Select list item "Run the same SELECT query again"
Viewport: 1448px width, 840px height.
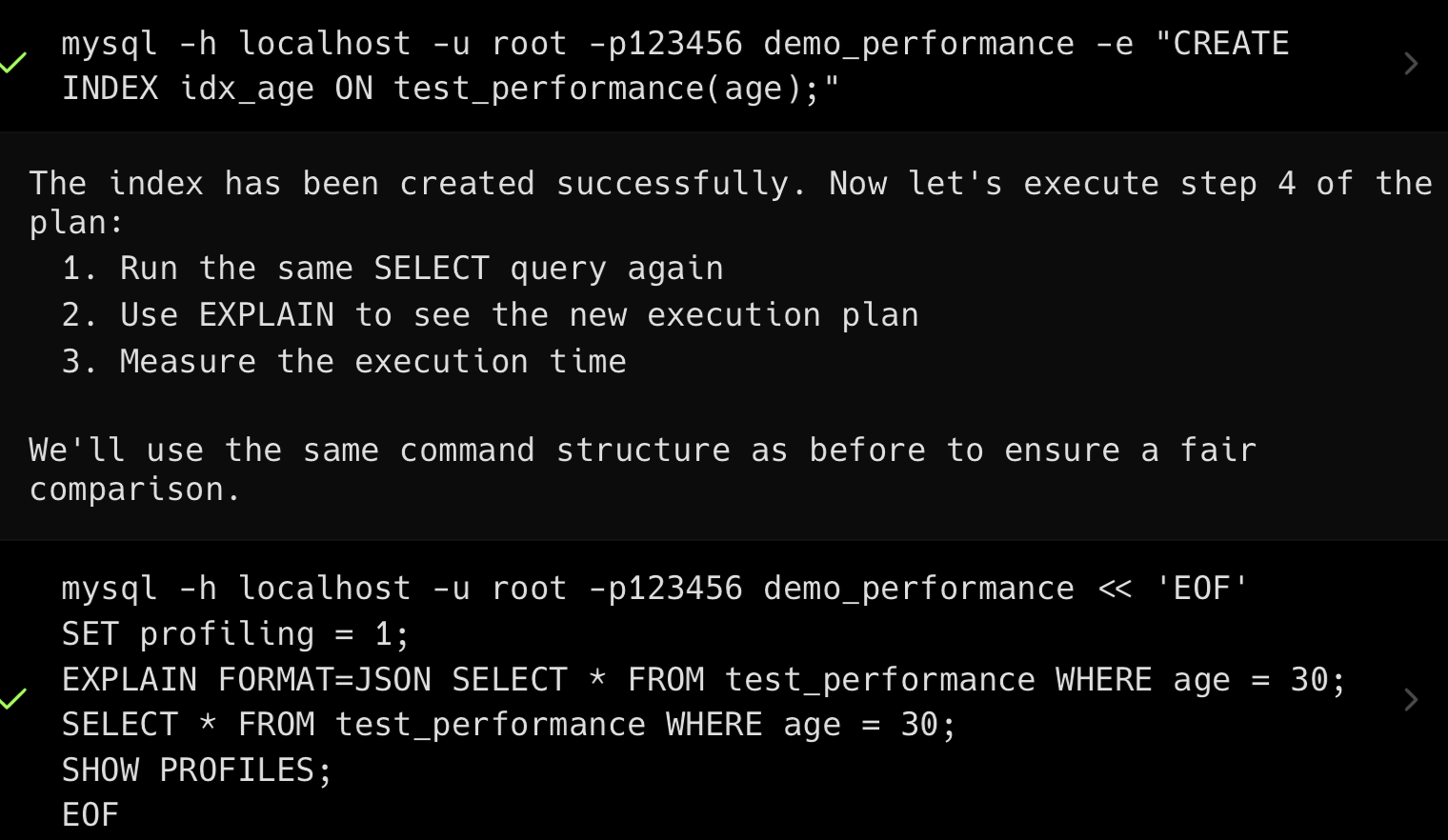pyautogui.click(x=421, y=269)
